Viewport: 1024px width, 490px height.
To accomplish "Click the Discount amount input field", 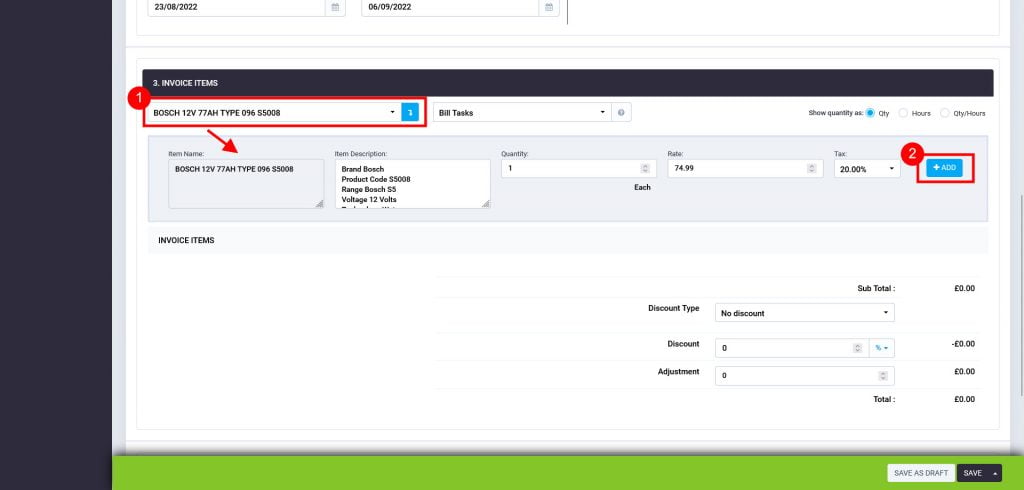I will click(x=792, y=348).
